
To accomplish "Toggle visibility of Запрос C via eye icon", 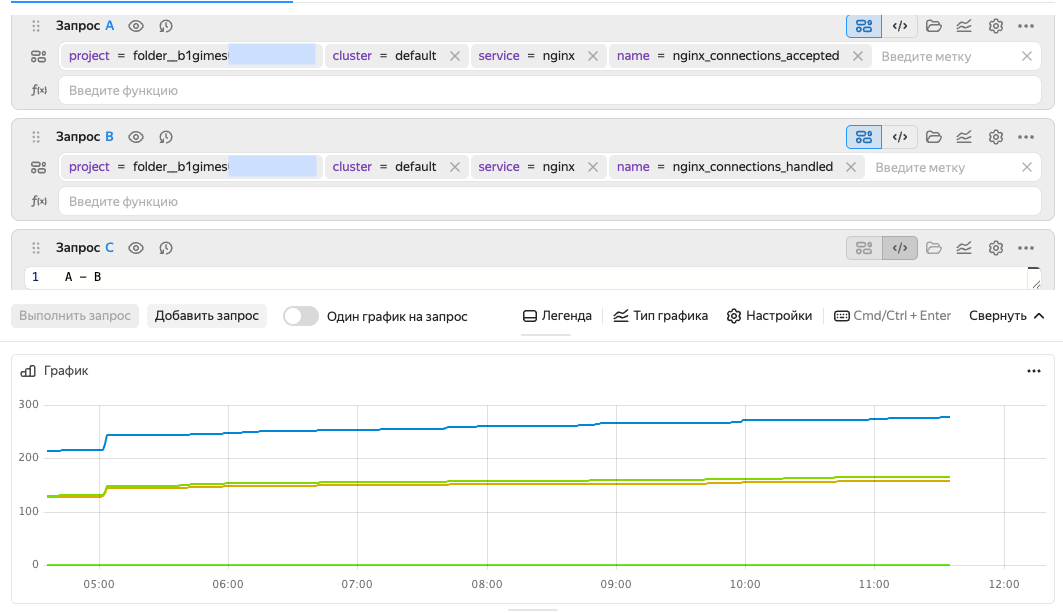I will (136, 248).
